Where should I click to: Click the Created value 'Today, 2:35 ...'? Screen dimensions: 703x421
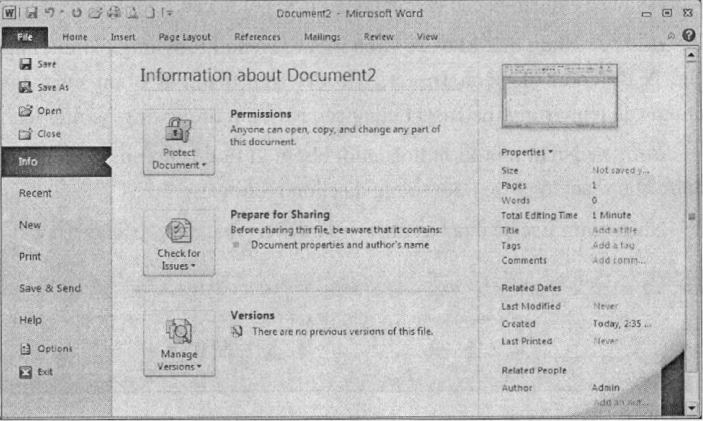coord(622,324)
